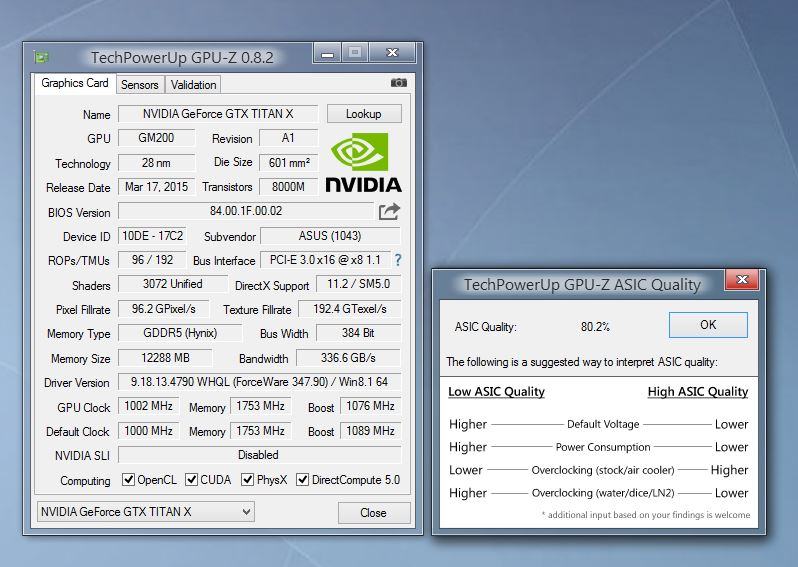Click the Memory Type value GDDR5 (Hynix)

coord(180,333)
